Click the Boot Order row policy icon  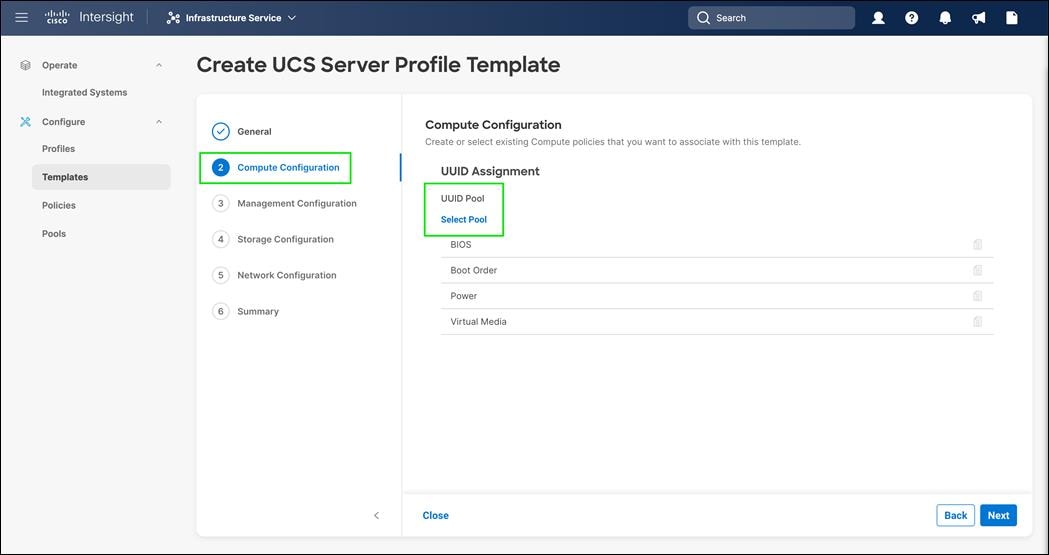(x=977, y=270)
